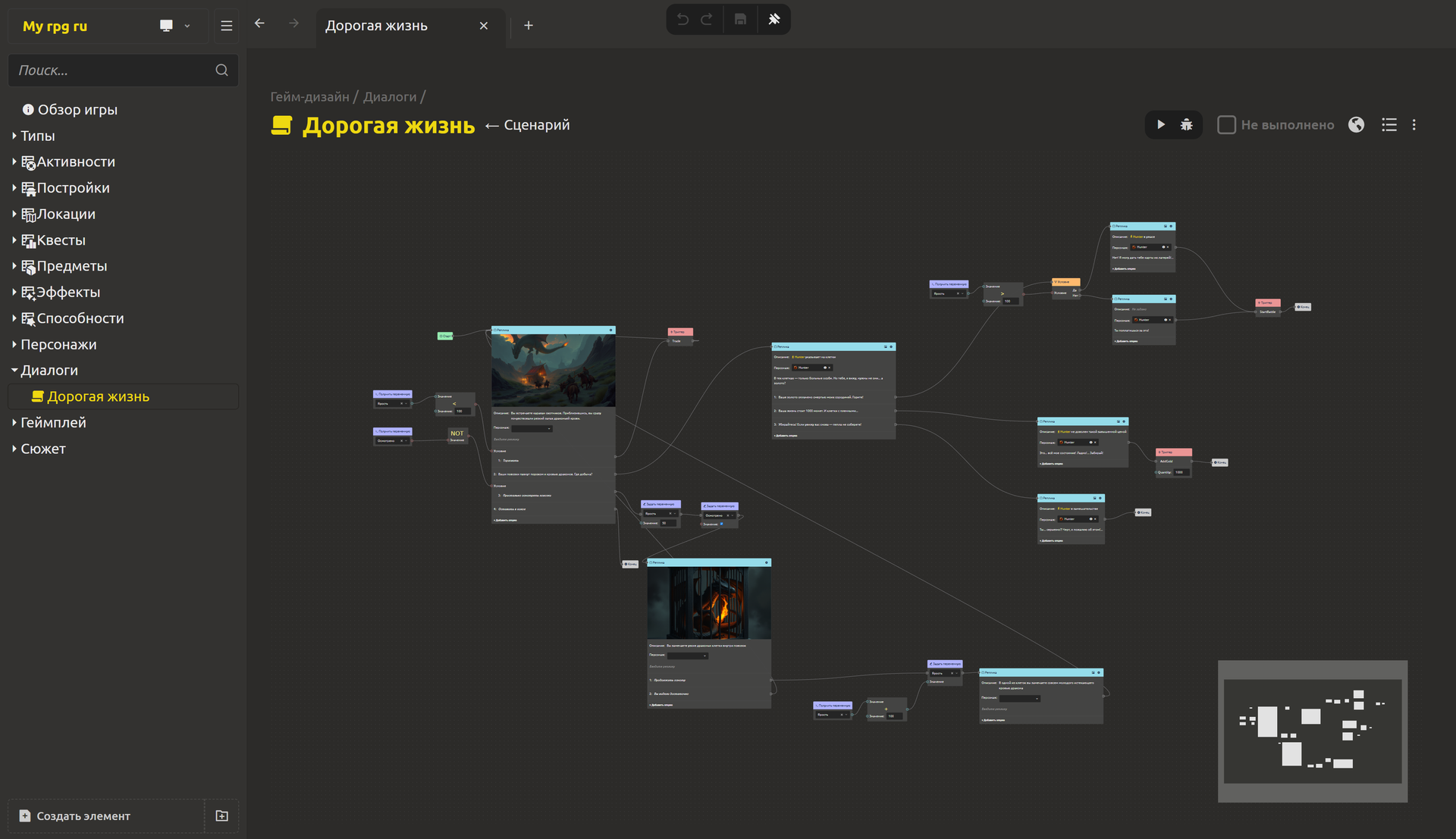Click the graph minimap overview
This screenshot has width=1456, height=839.
pyautogui.click(x=1312, y=731)
